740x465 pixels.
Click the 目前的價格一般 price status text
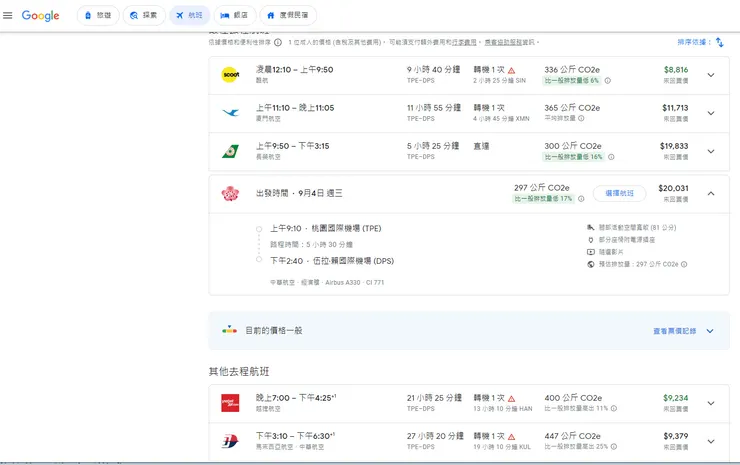click(x=274, y=330)
